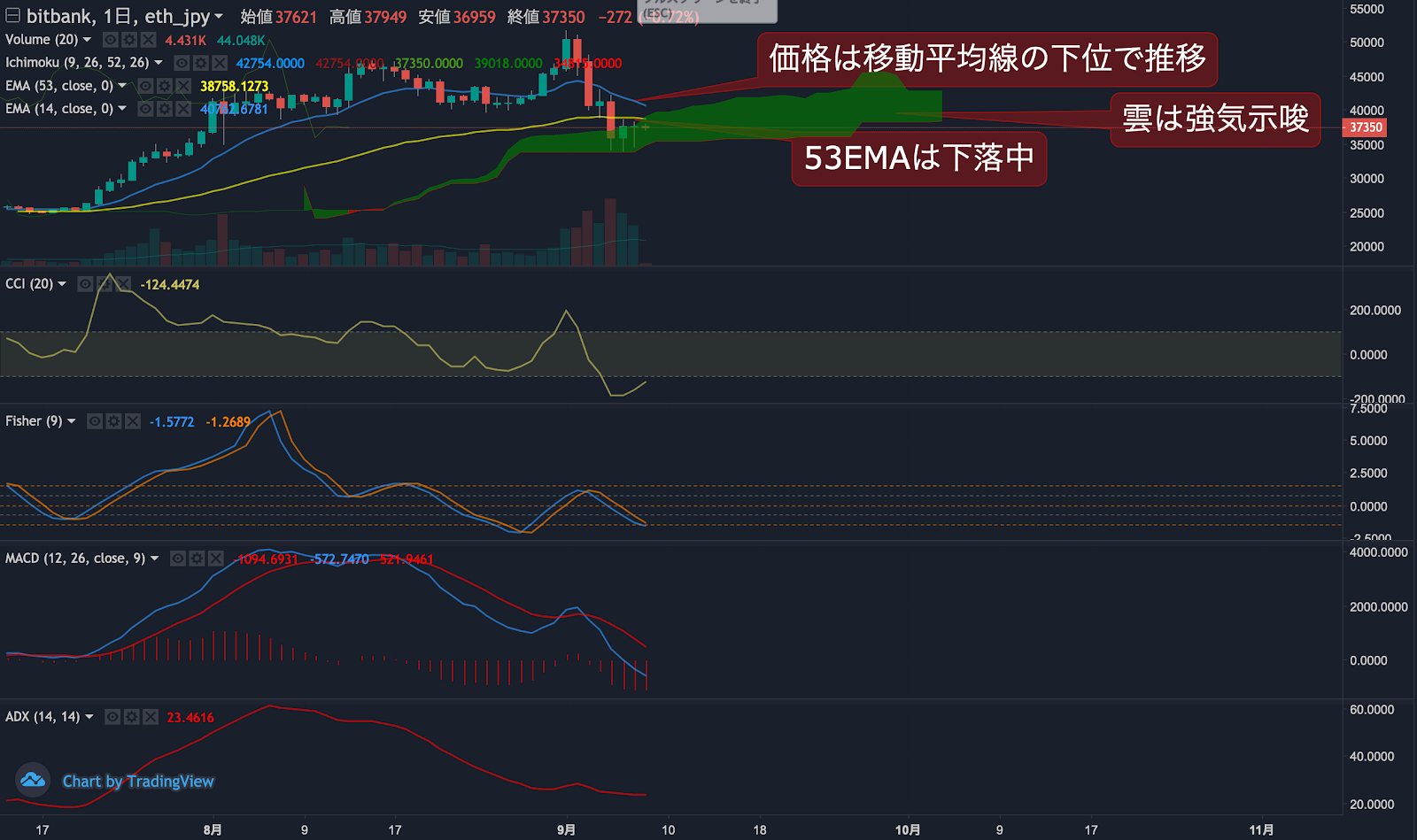This screenshot has height=840, width=1417.
Task: Toggle MACD indicator visibility eye
Action: pyautogui.click(x=178, y=559)
